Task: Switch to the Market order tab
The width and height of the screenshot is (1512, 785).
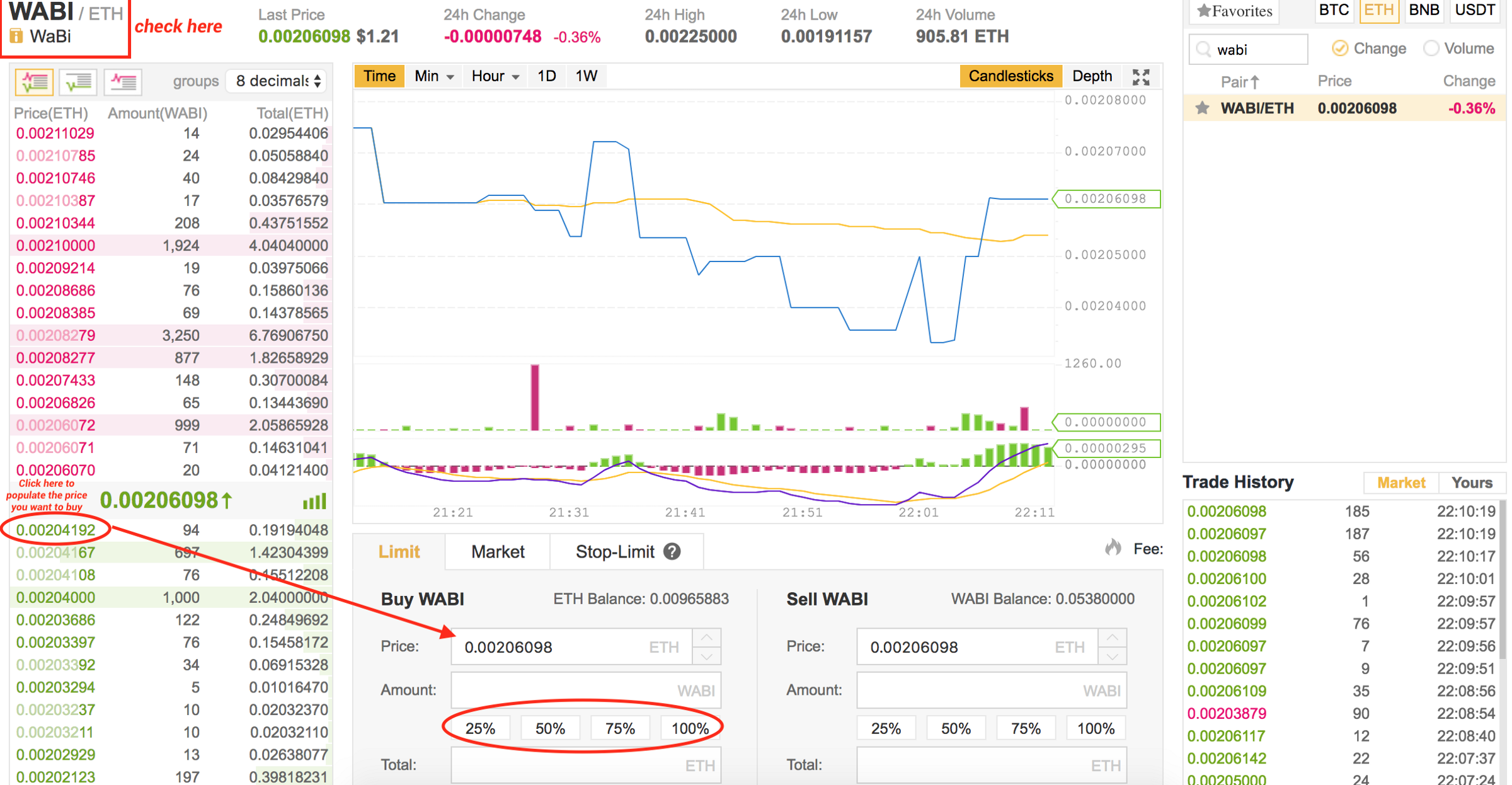Action: (x=497, y=552)
